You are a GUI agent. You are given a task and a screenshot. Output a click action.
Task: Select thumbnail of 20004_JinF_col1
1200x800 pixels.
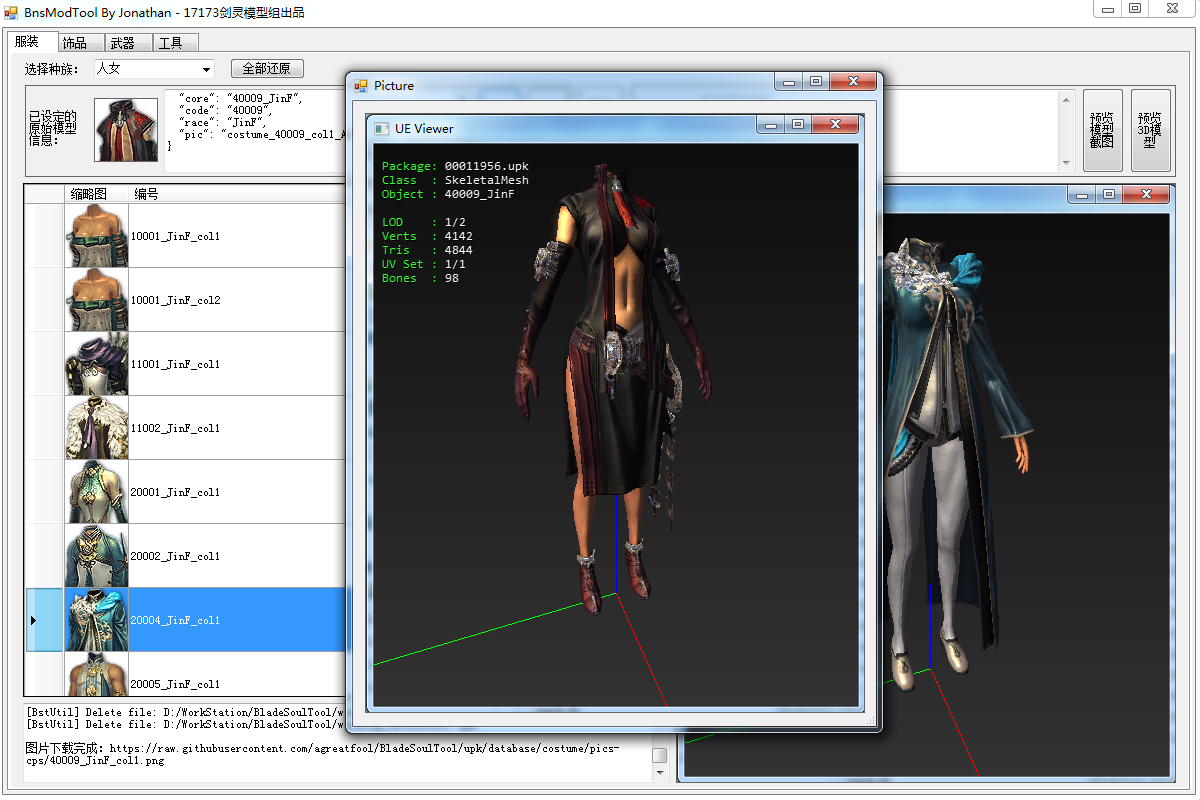click(97, 620)
